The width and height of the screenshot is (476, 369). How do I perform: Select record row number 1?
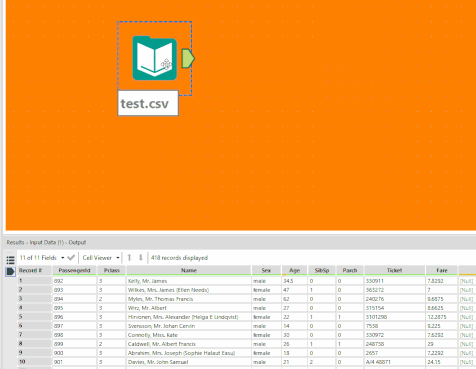(x=35, y=281)
